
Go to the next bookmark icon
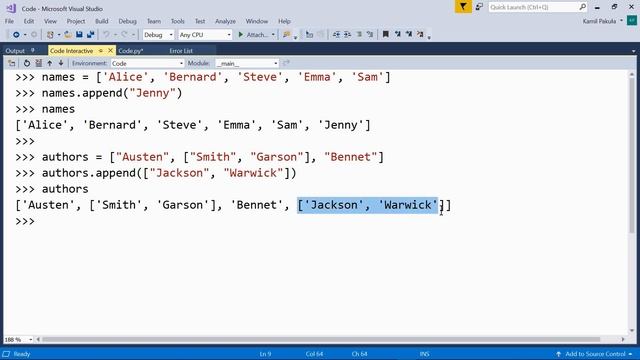(x=409, y=35)
